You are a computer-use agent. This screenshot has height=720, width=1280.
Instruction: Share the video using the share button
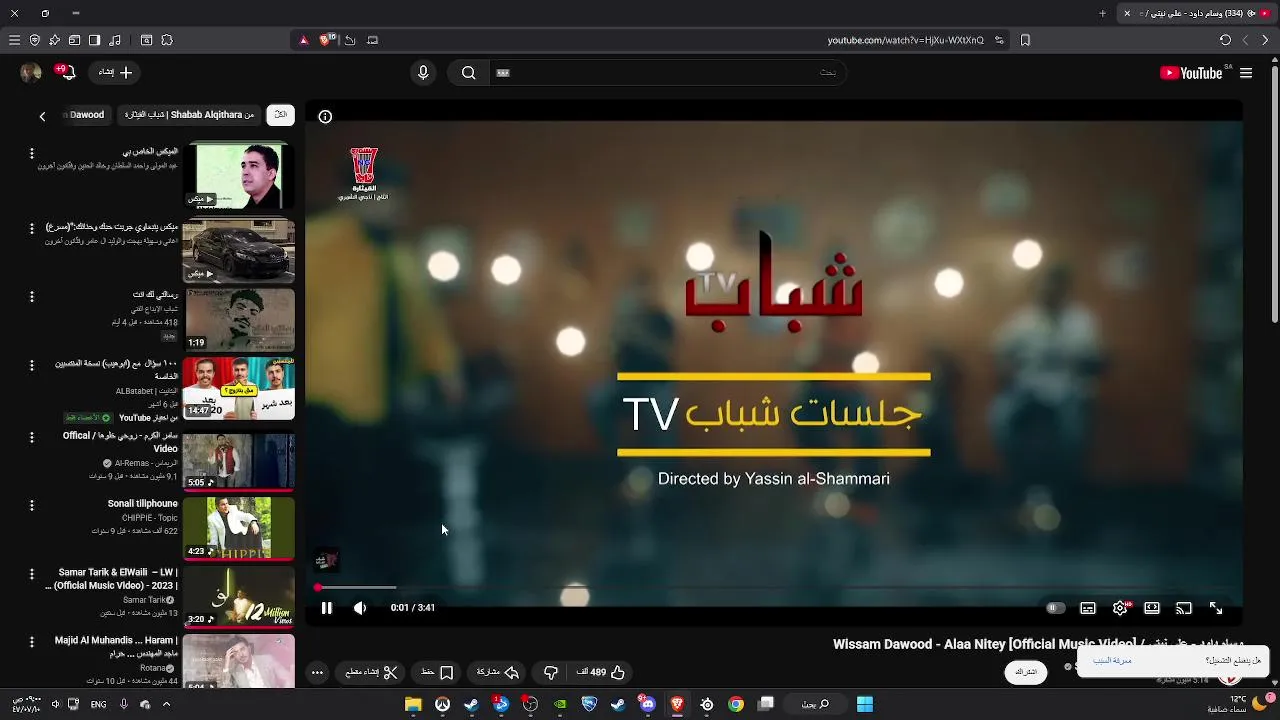point(497,673)
